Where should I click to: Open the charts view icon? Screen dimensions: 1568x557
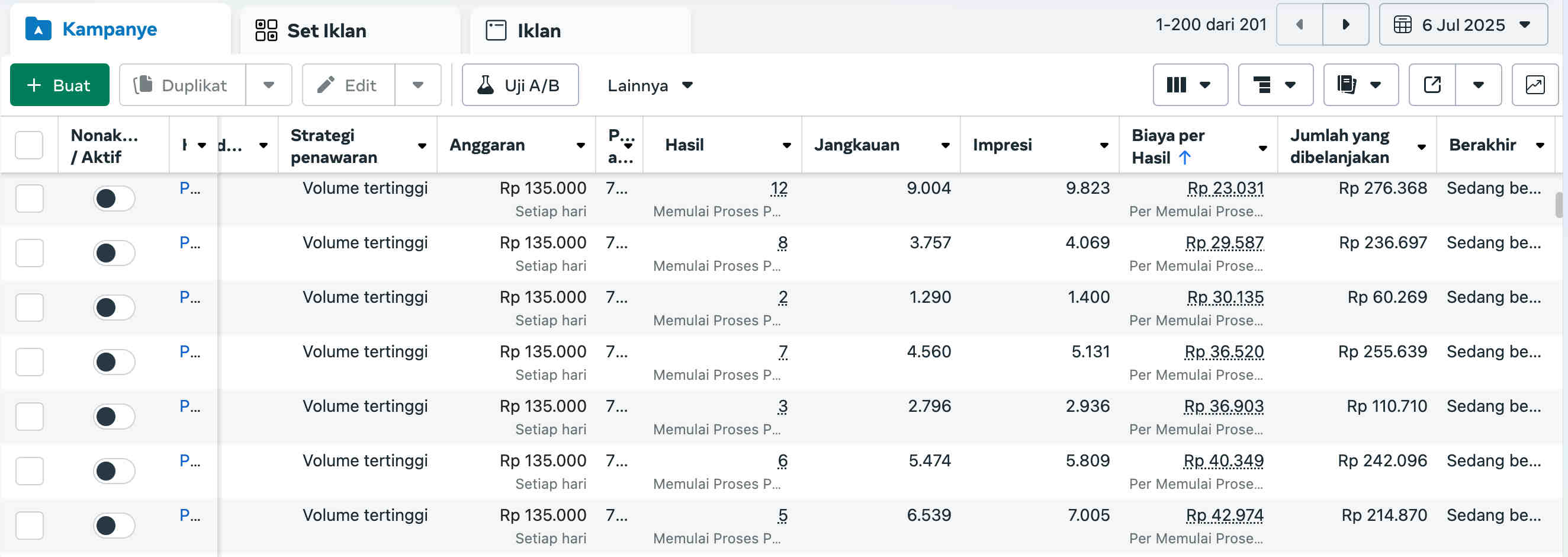click(1534, 85)
